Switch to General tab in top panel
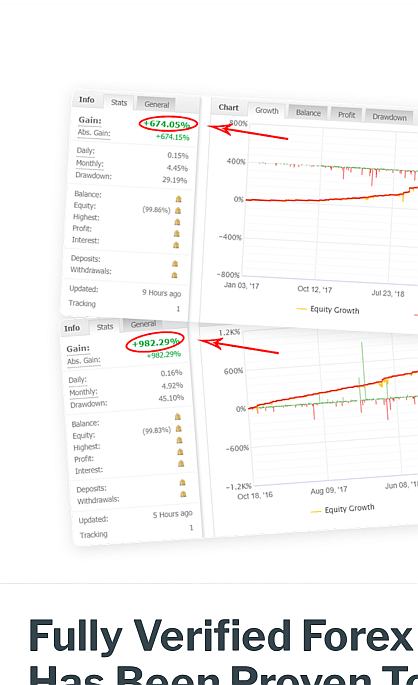The image size is (418, 685). click(x=156, y=104)
